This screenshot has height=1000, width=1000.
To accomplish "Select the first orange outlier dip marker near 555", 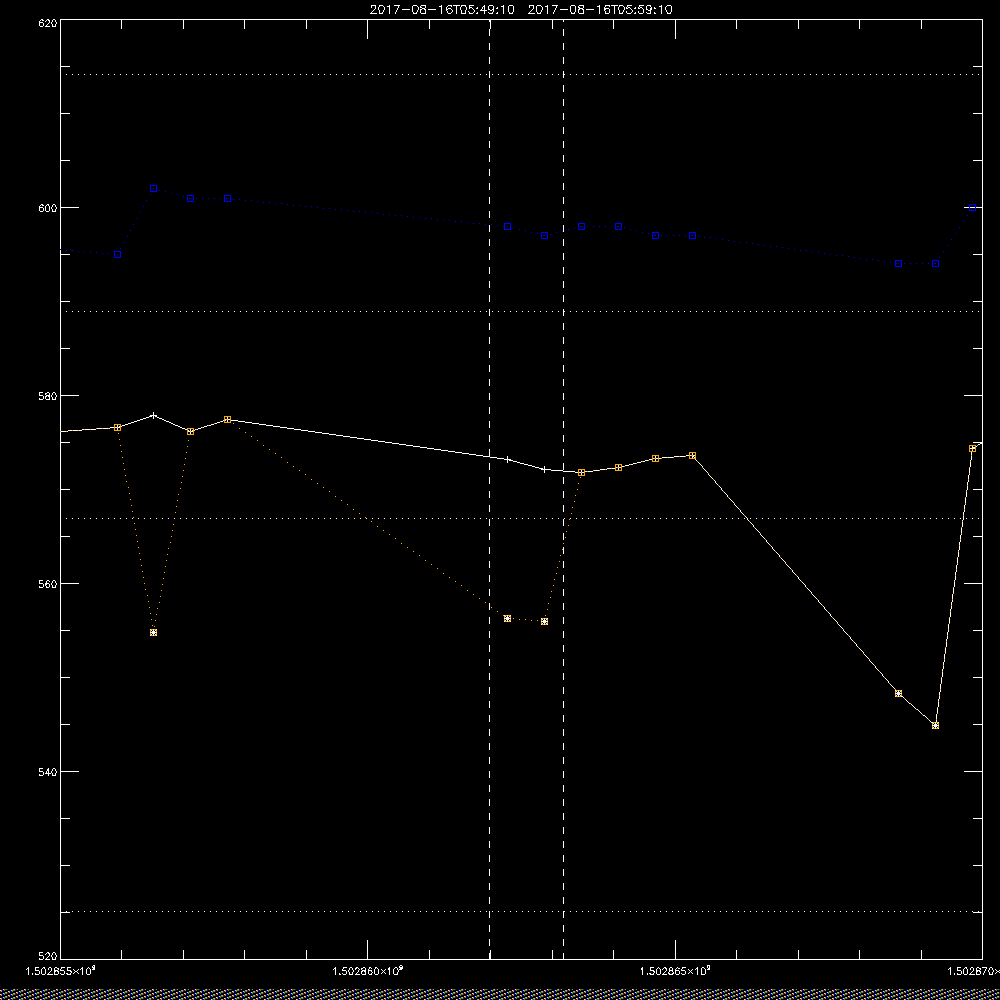I will (x=154, y=633).
